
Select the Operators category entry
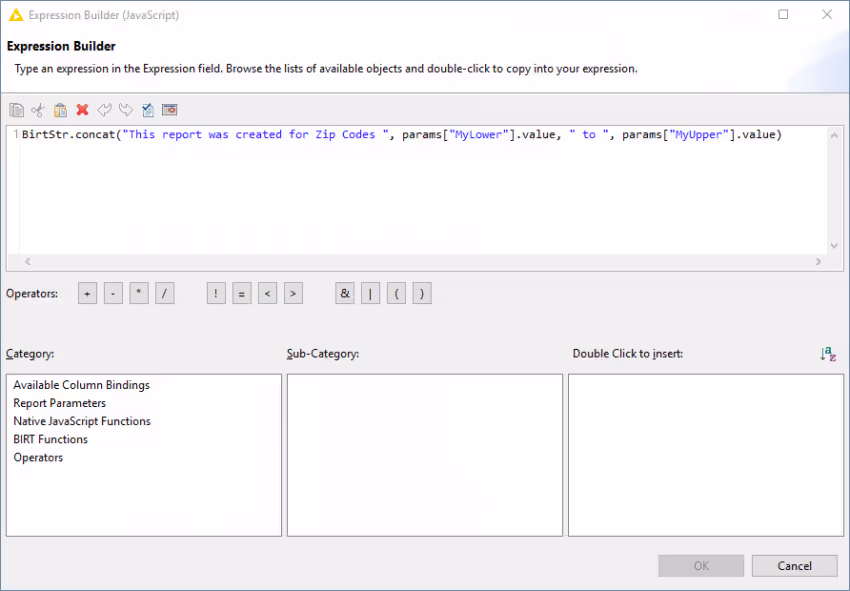pos(38,457)
